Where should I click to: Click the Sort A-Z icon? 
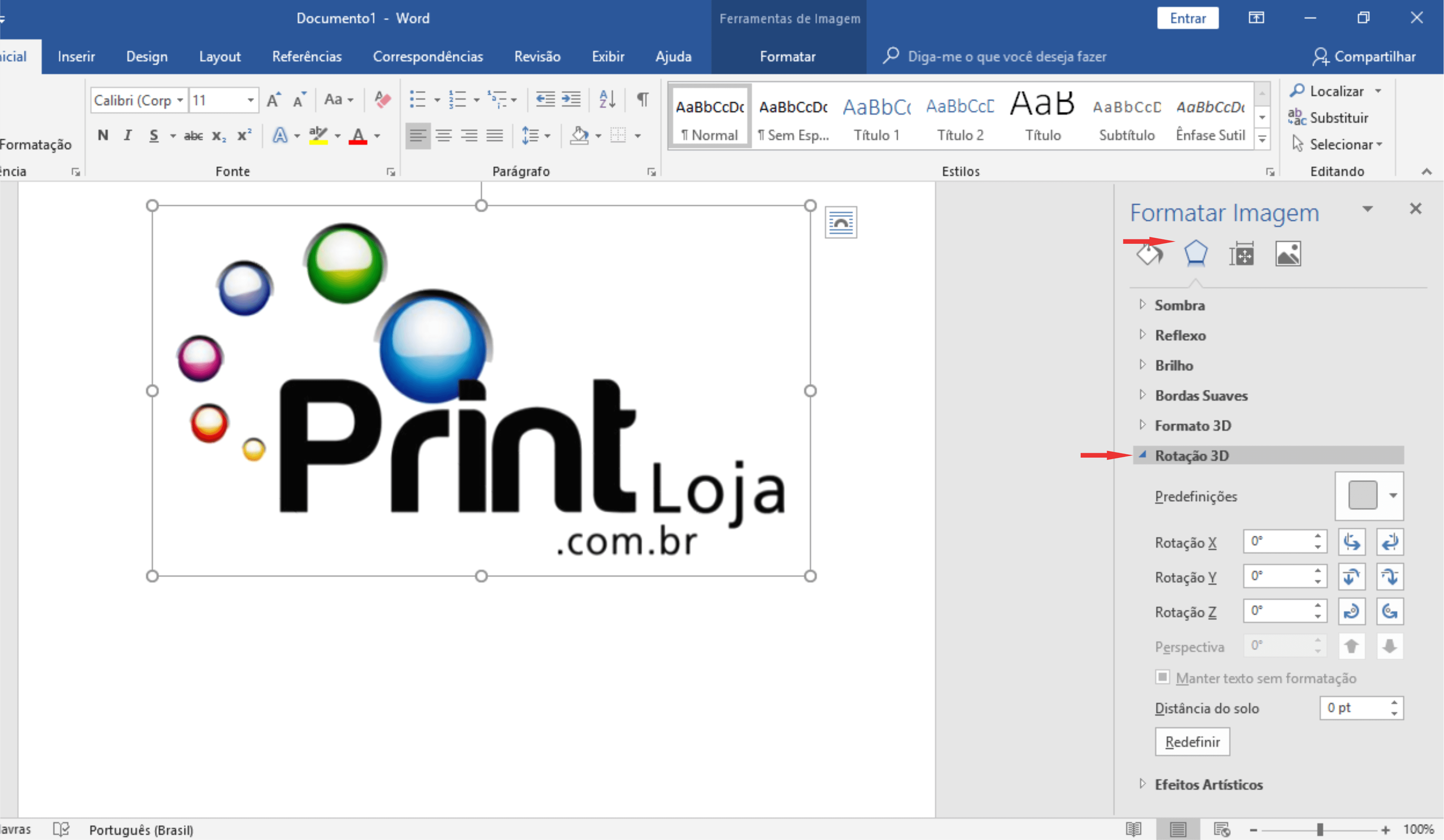[607, 100]
